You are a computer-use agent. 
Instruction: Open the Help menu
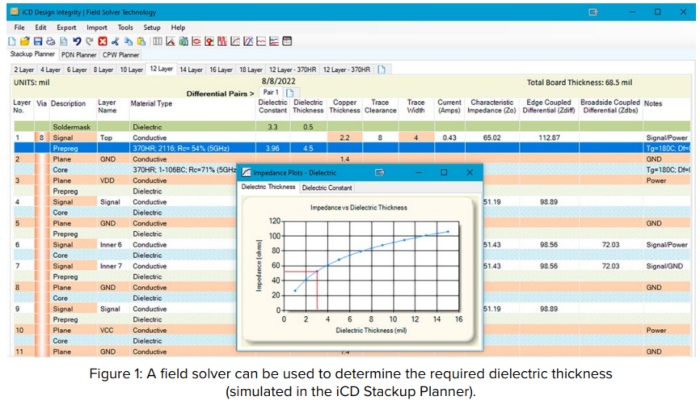pyautogui.click(x=178, y=27)
